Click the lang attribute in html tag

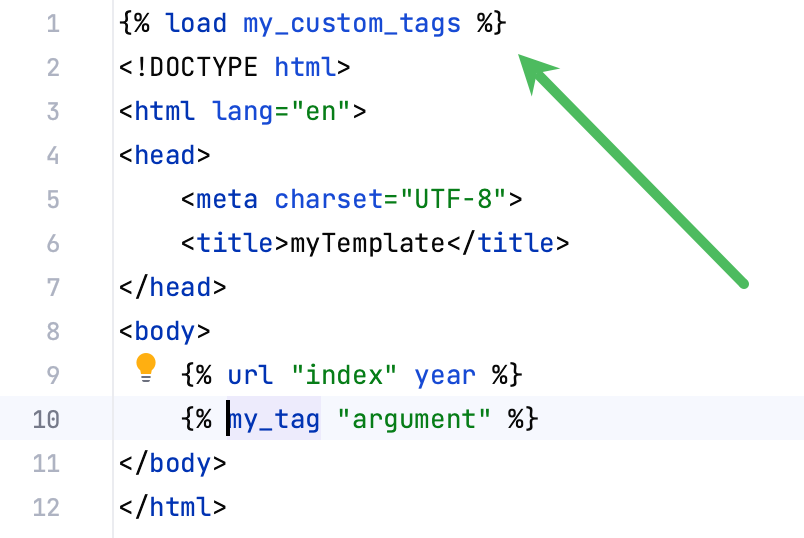243,111
